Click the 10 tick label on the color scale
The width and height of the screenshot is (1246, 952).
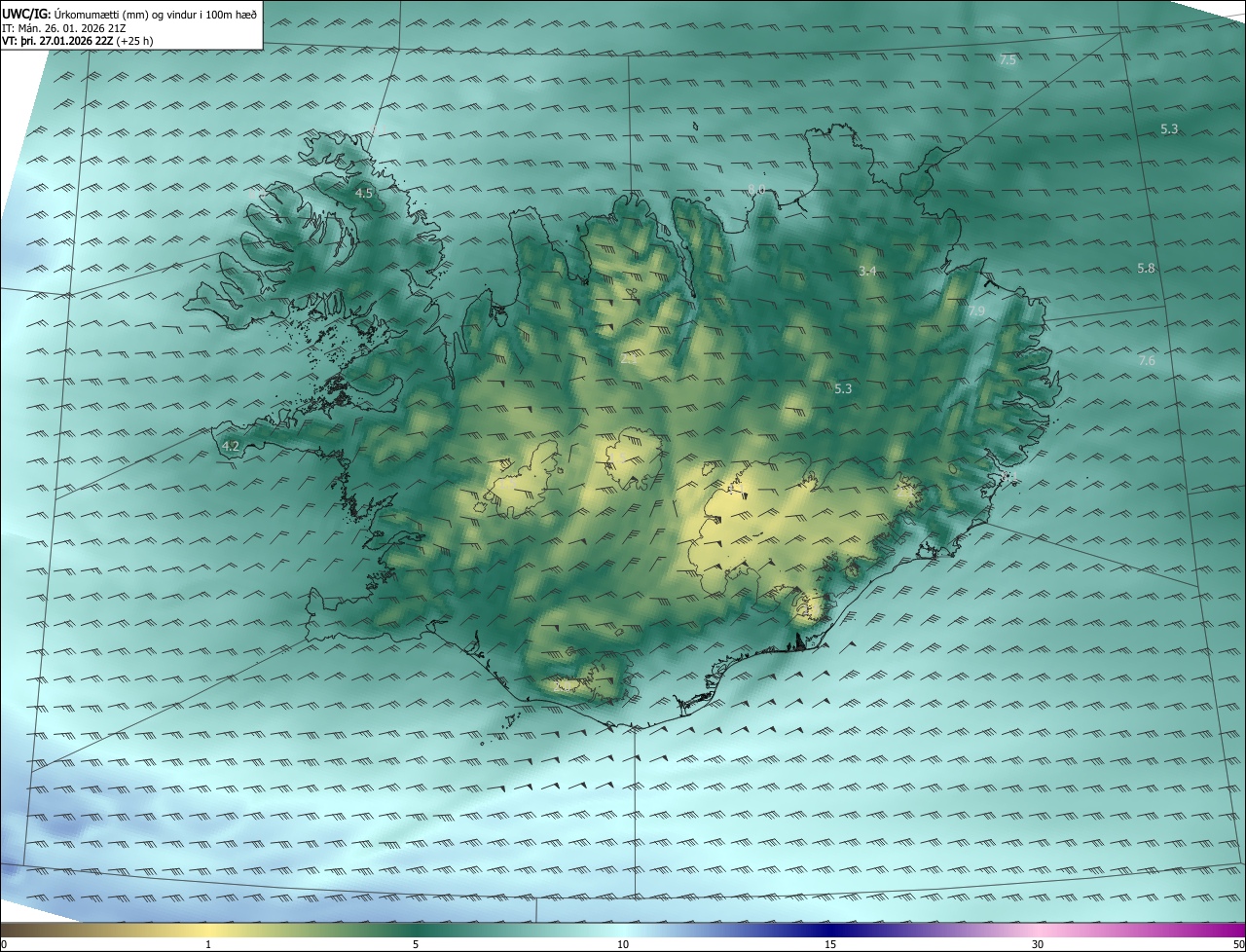(x=623, y=945)
